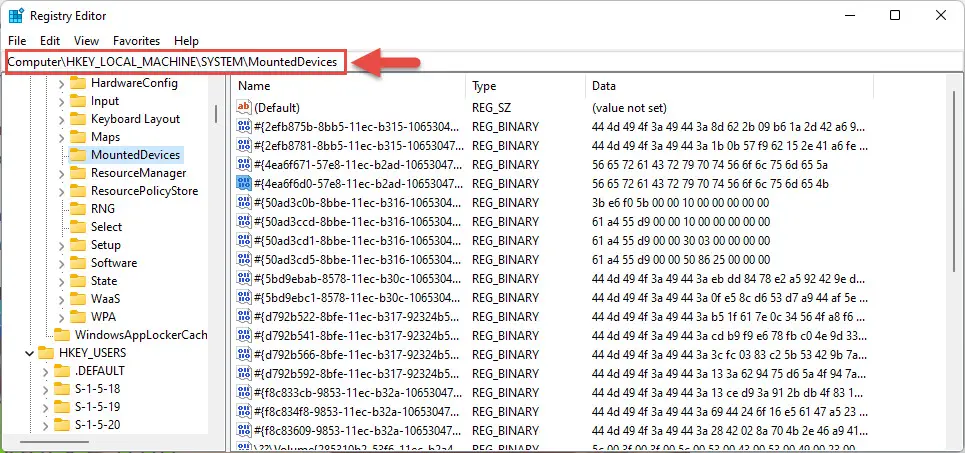Screen dimensions: 965x453
Task: Expand the Maps key
Action: click(x=61, y=137)
